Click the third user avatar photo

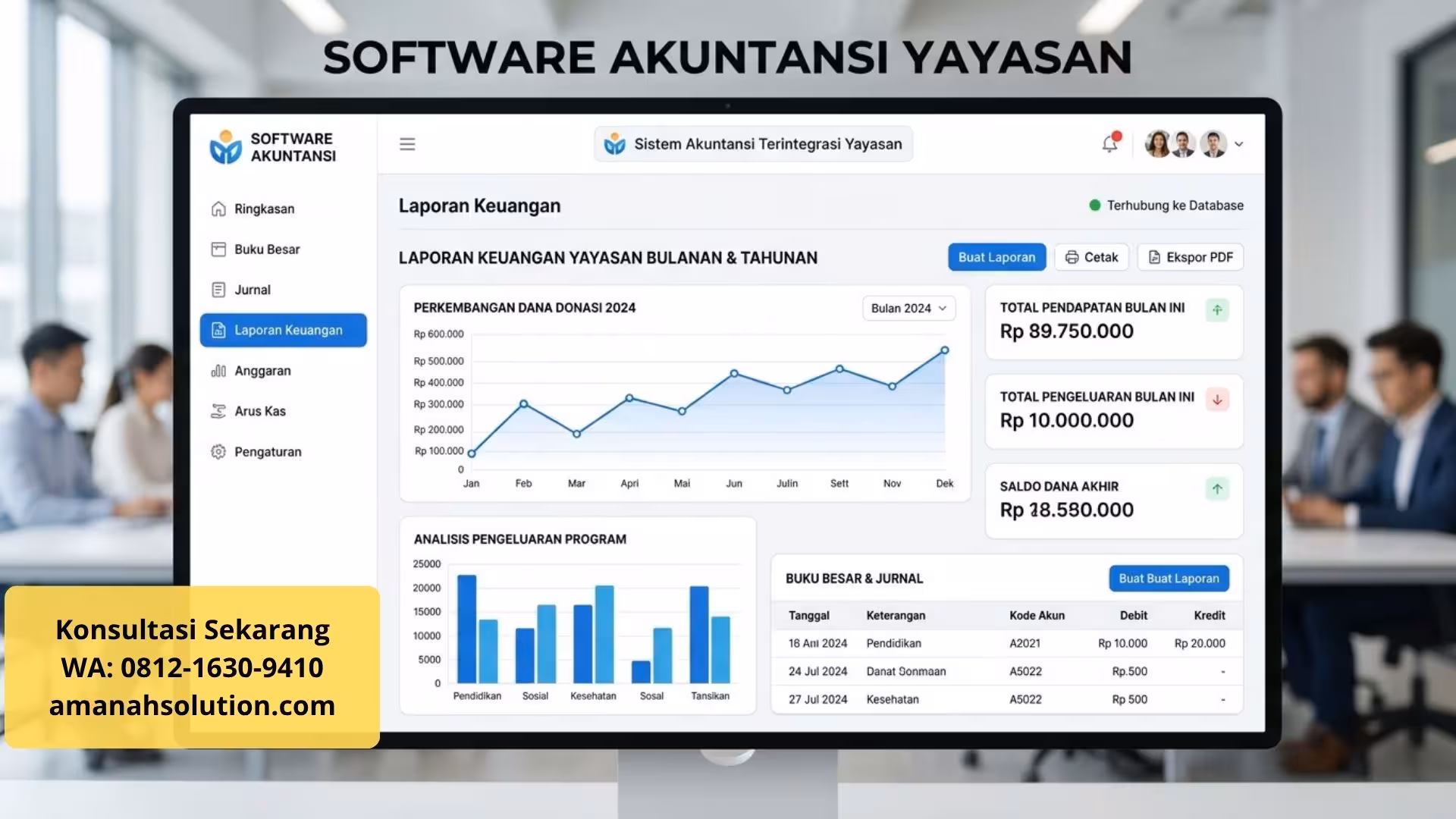tap(1213, 143)
